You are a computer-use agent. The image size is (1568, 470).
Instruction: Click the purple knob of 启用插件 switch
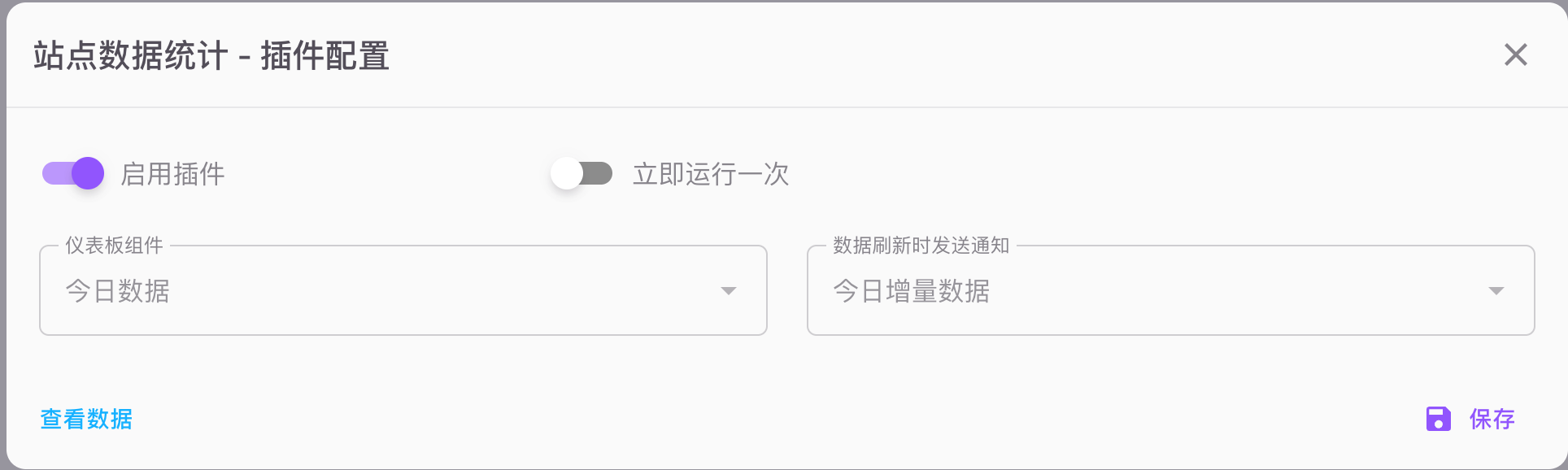coord(88,173)
